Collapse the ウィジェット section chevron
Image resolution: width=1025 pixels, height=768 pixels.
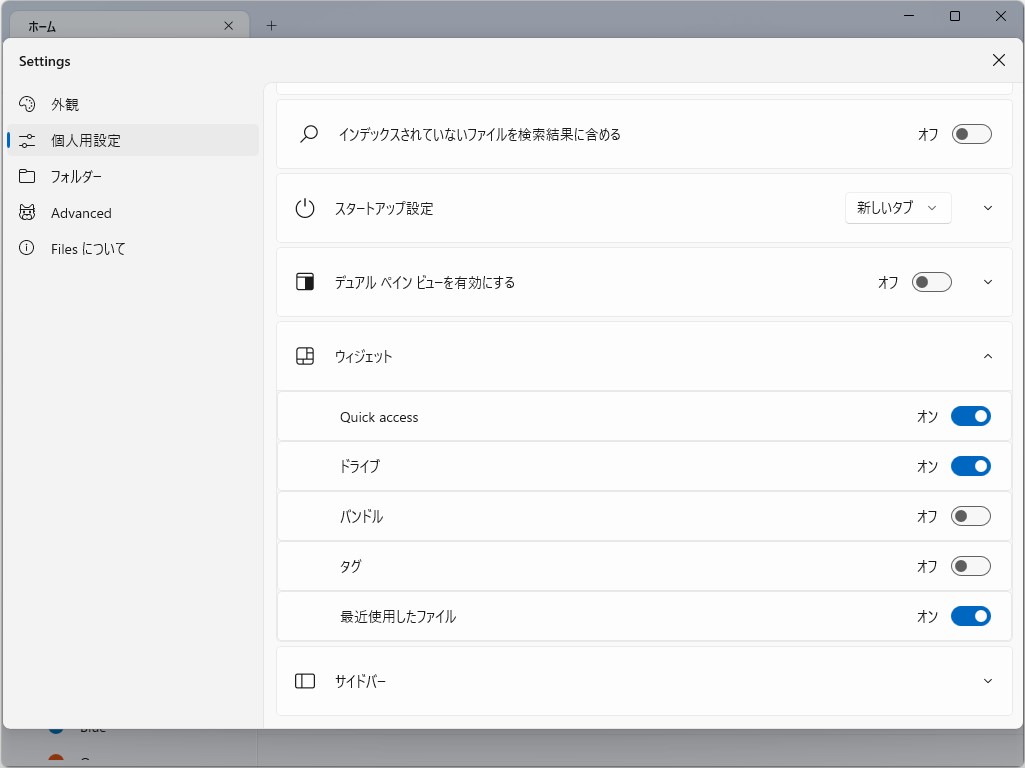coord(987,356)
